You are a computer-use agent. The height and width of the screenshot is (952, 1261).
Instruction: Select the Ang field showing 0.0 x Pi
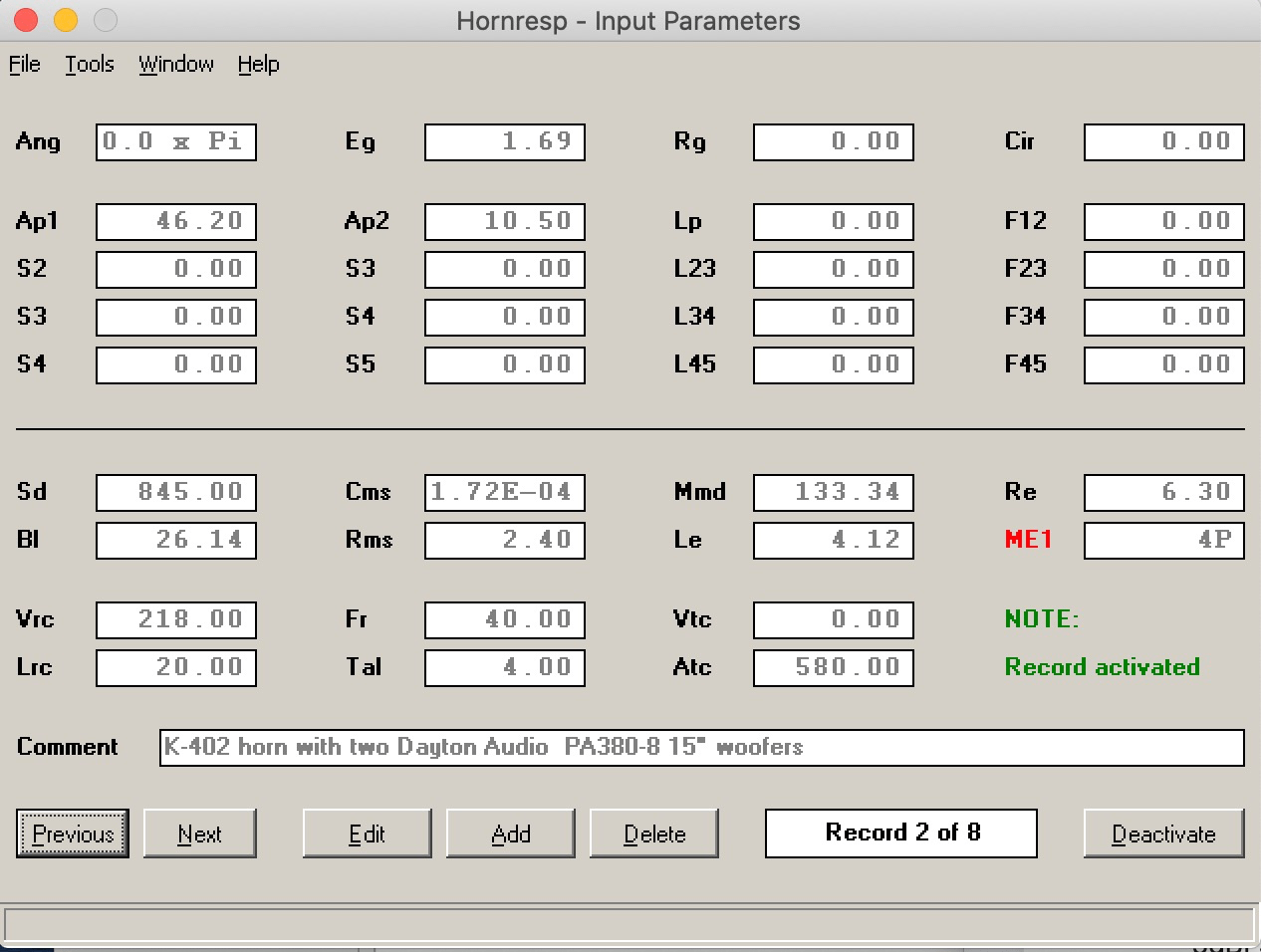(x=176, y=141)
